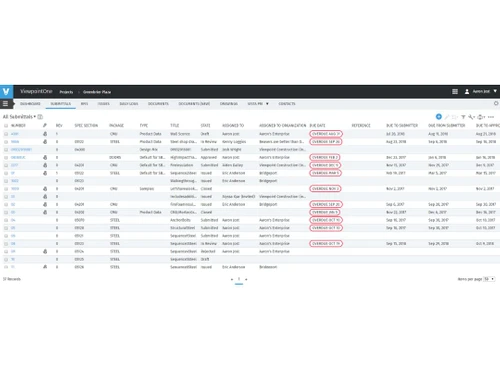The width and height of the screenshot is (500, 375).
Task: Expand the Vista PM tab dropdown
Action: [x=267, y=104]
